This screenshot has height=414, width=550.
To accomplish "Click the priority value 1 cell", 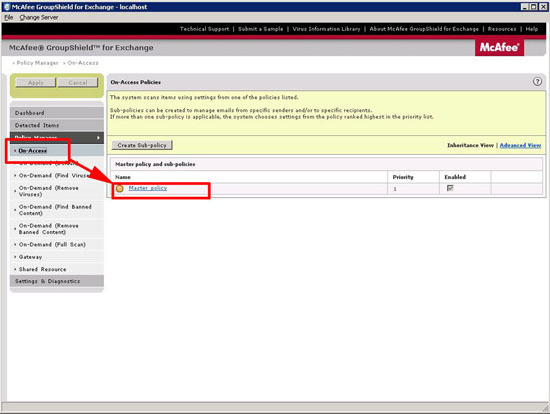I will click(413, 189).
